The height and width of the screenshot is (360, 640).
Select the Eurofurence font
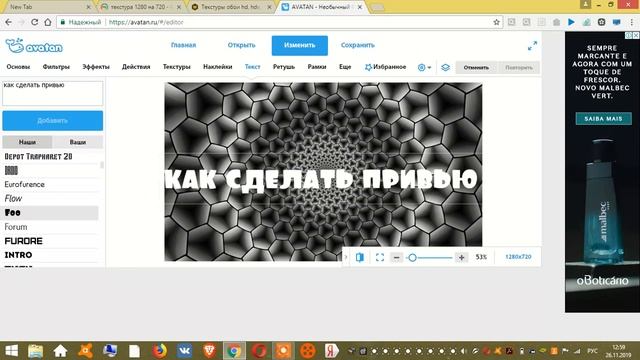pyautogui.click(x=24, y=184)
